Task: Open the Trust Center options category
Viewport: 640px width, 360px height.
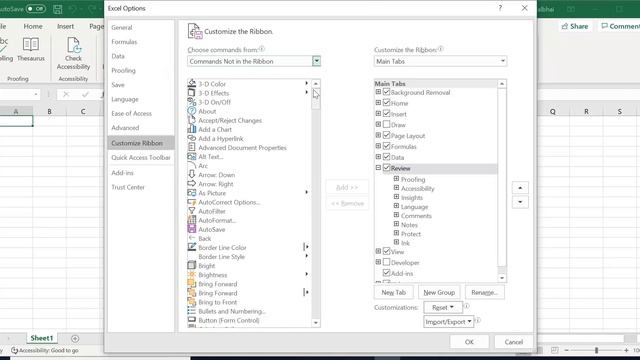Action: point(128,187)
